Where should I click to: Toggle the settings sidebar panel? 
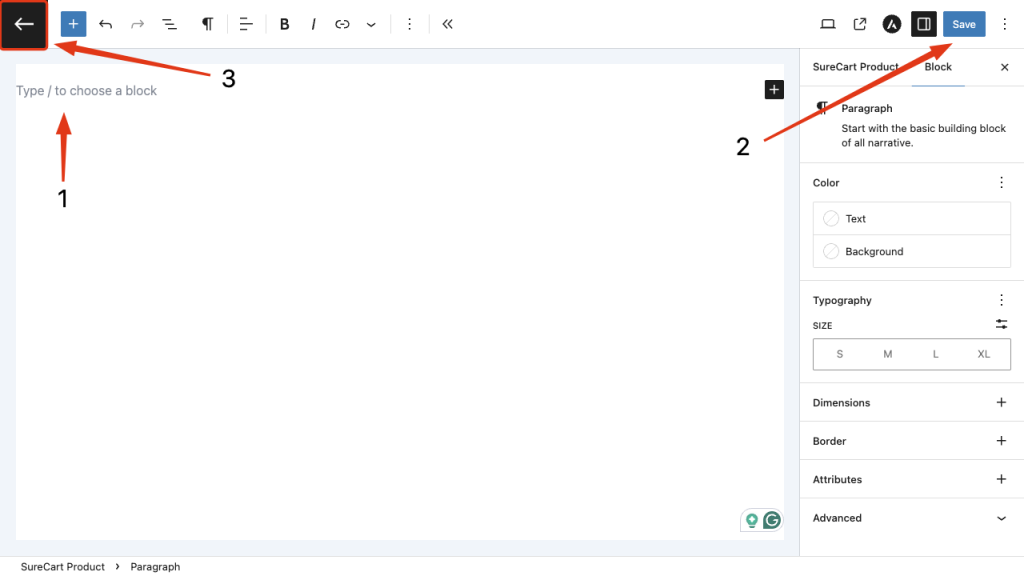(923, 24)
